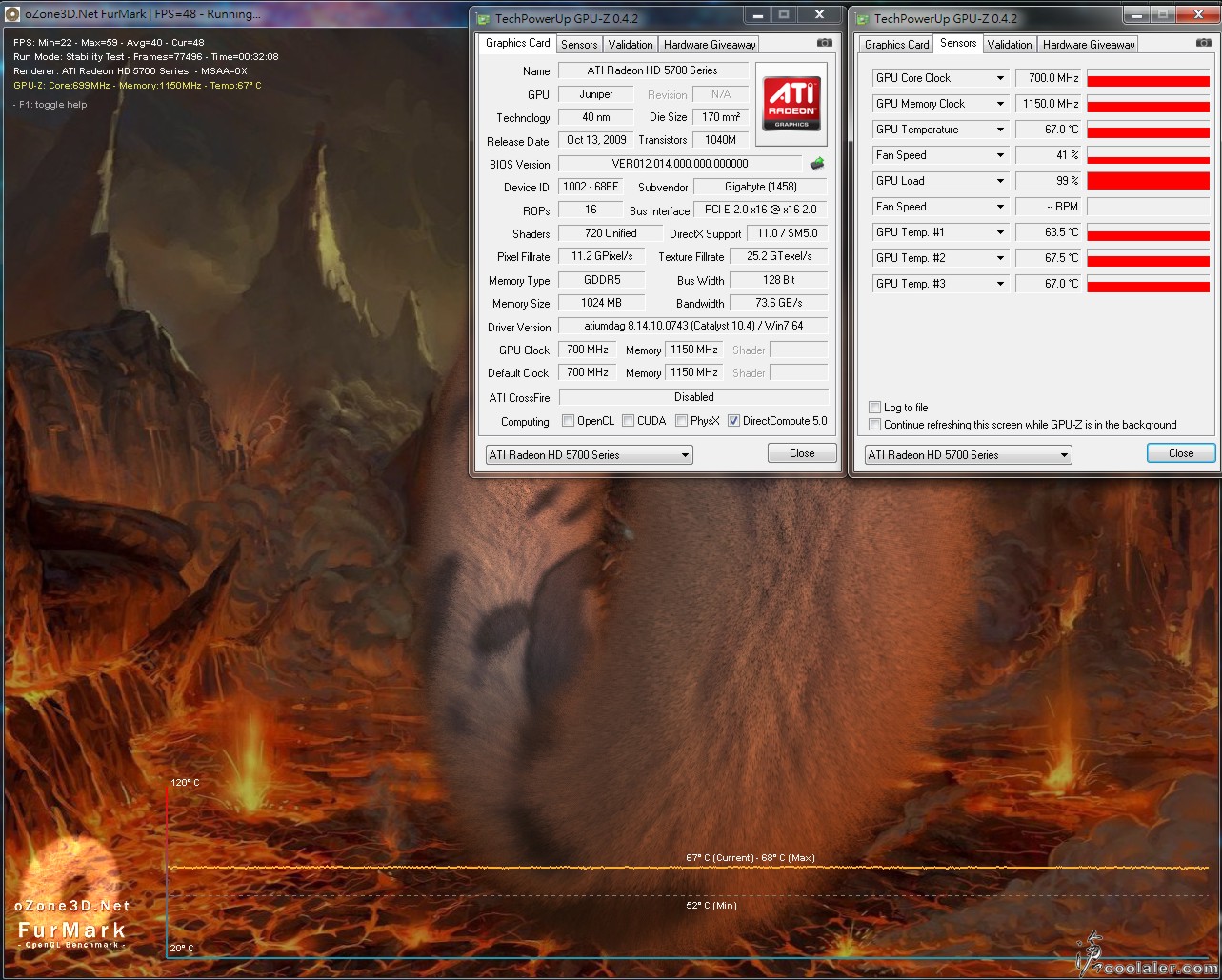Open the GPU Temp. #3 sensor dropdown
The height and width of the screenshot is (980, 1222).
click(x=1000, y=284)
